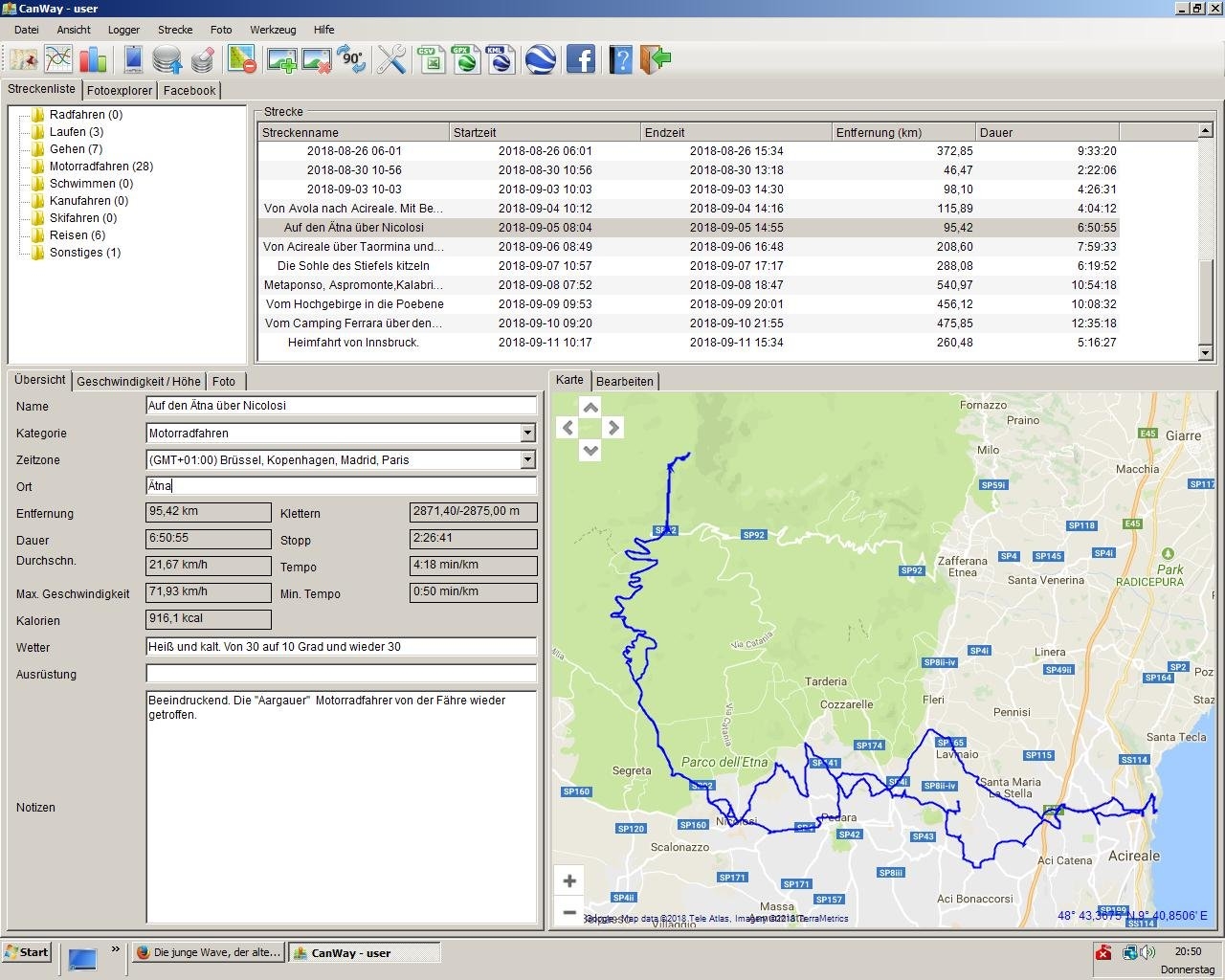The height and width of the screenshot is (980, 1225).
Task: Click the rotate 90° photo icon
Action: pos(352,59)
